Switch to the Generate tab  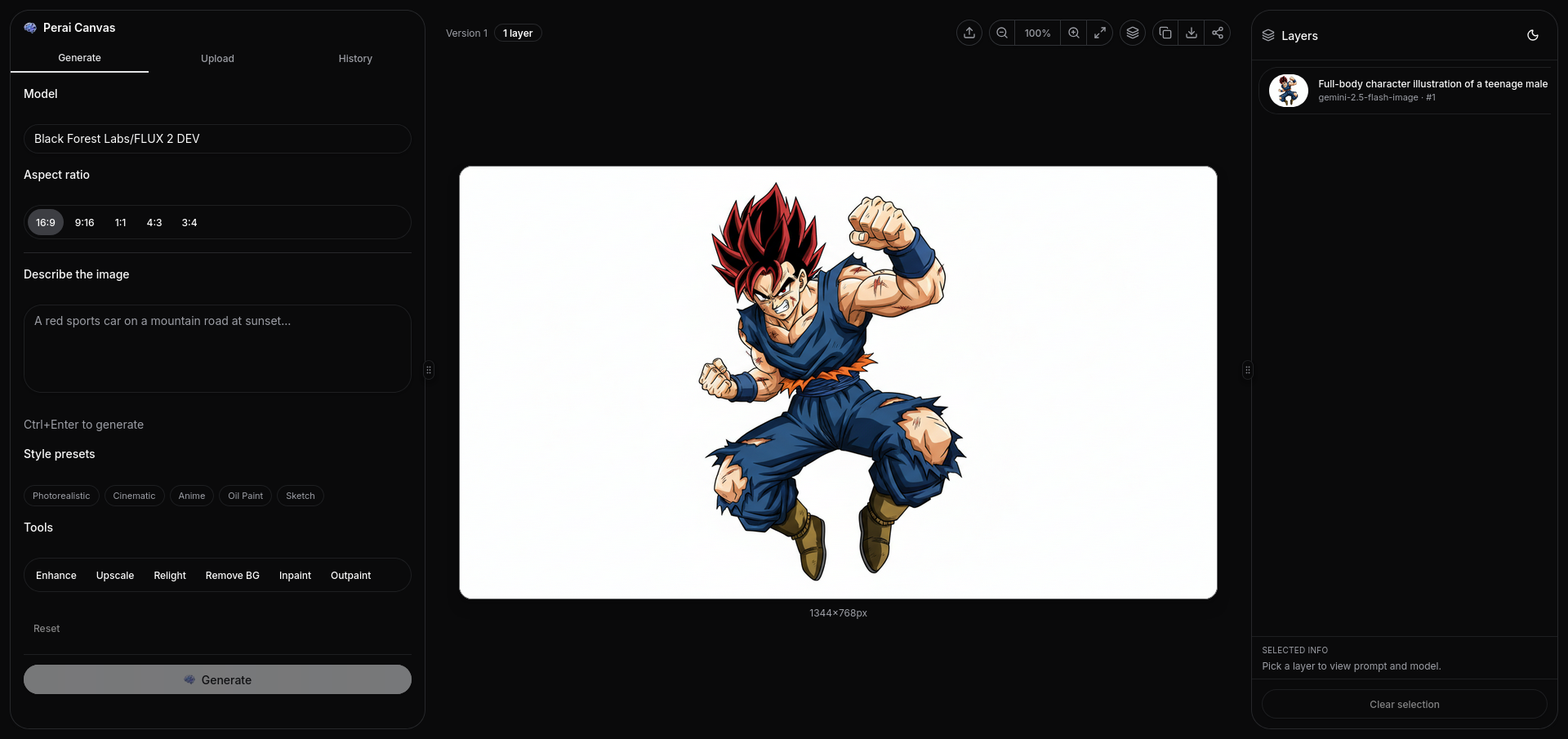(79, 58)
